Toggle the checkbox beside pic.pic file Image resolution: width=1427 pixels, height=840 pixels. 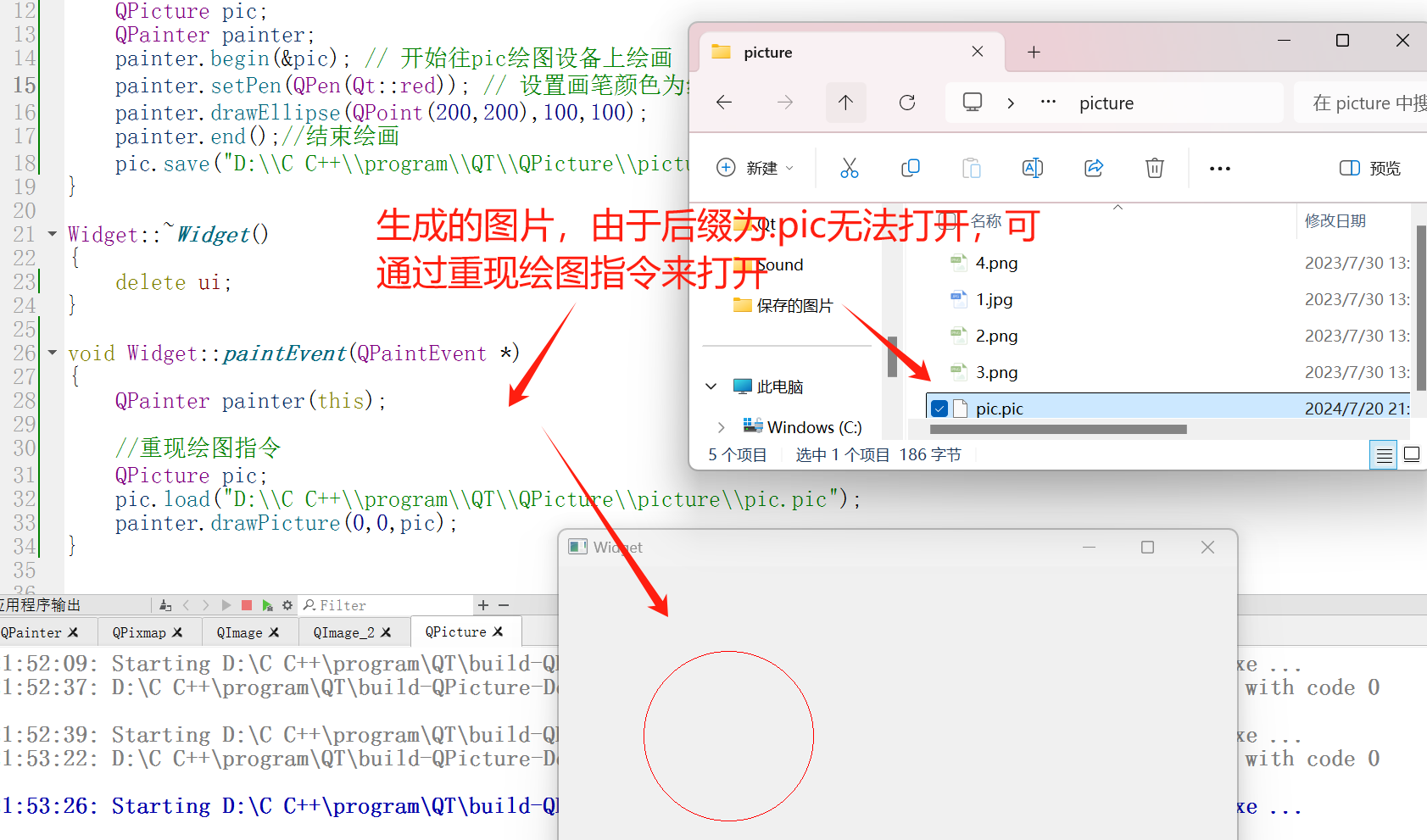(939, 409)
